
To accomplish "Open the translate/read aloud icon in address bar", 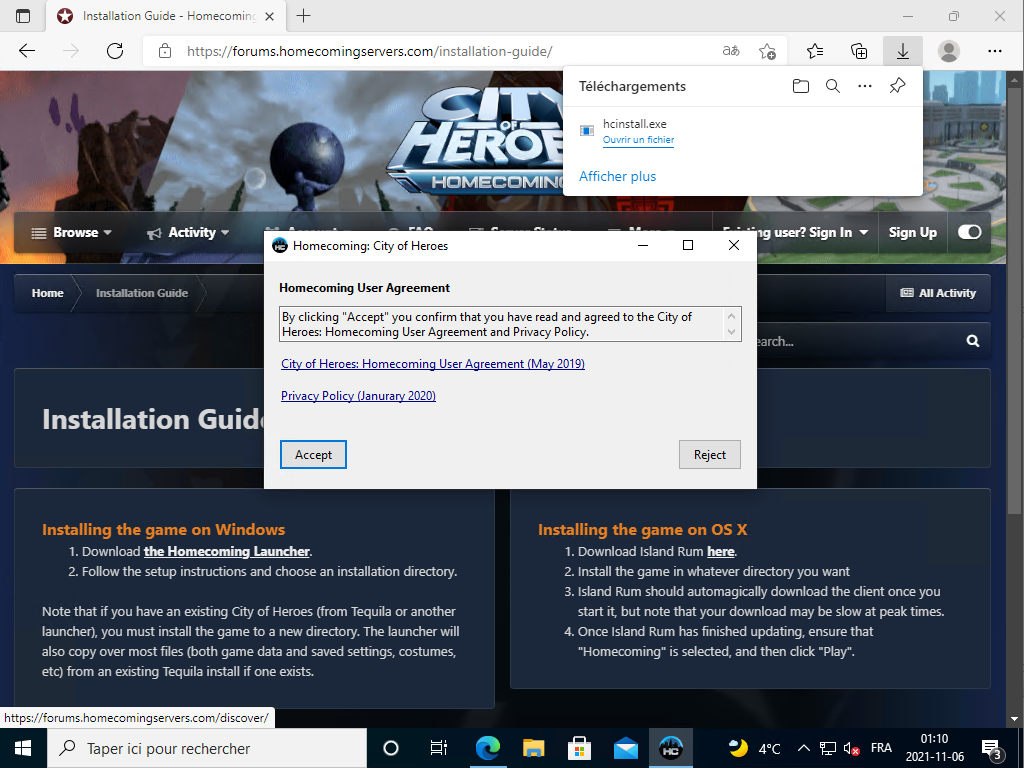I will (731, 51).
